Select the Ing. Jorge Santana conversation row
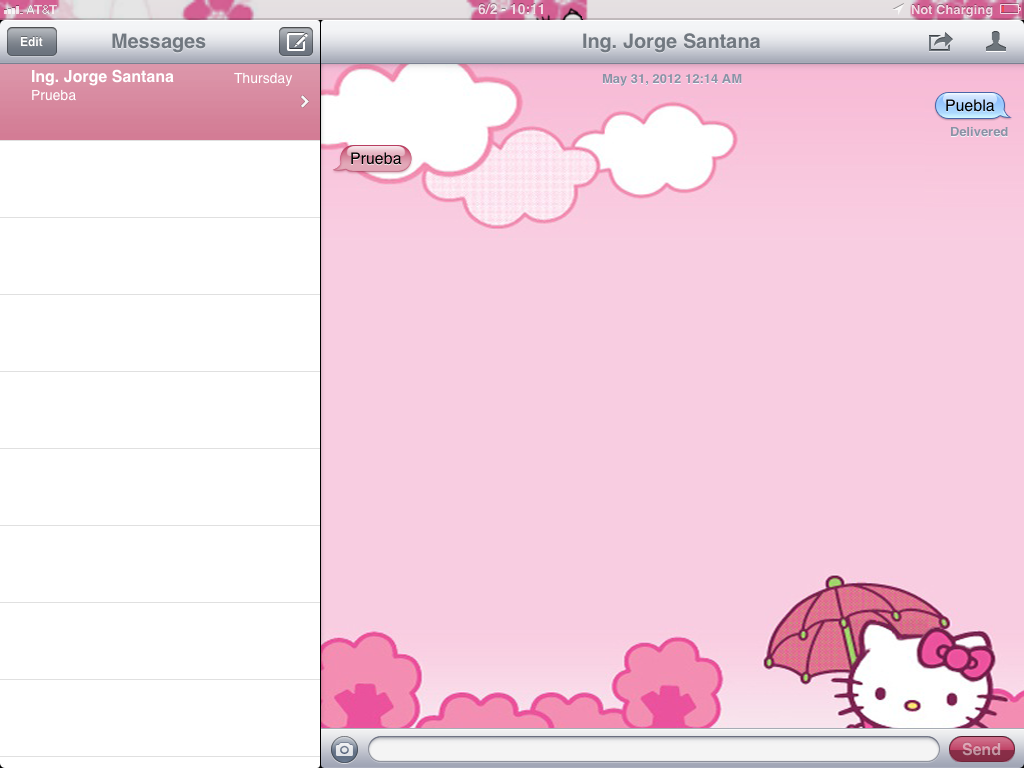This screenshot has width=1024, height=768. point(160,102)
